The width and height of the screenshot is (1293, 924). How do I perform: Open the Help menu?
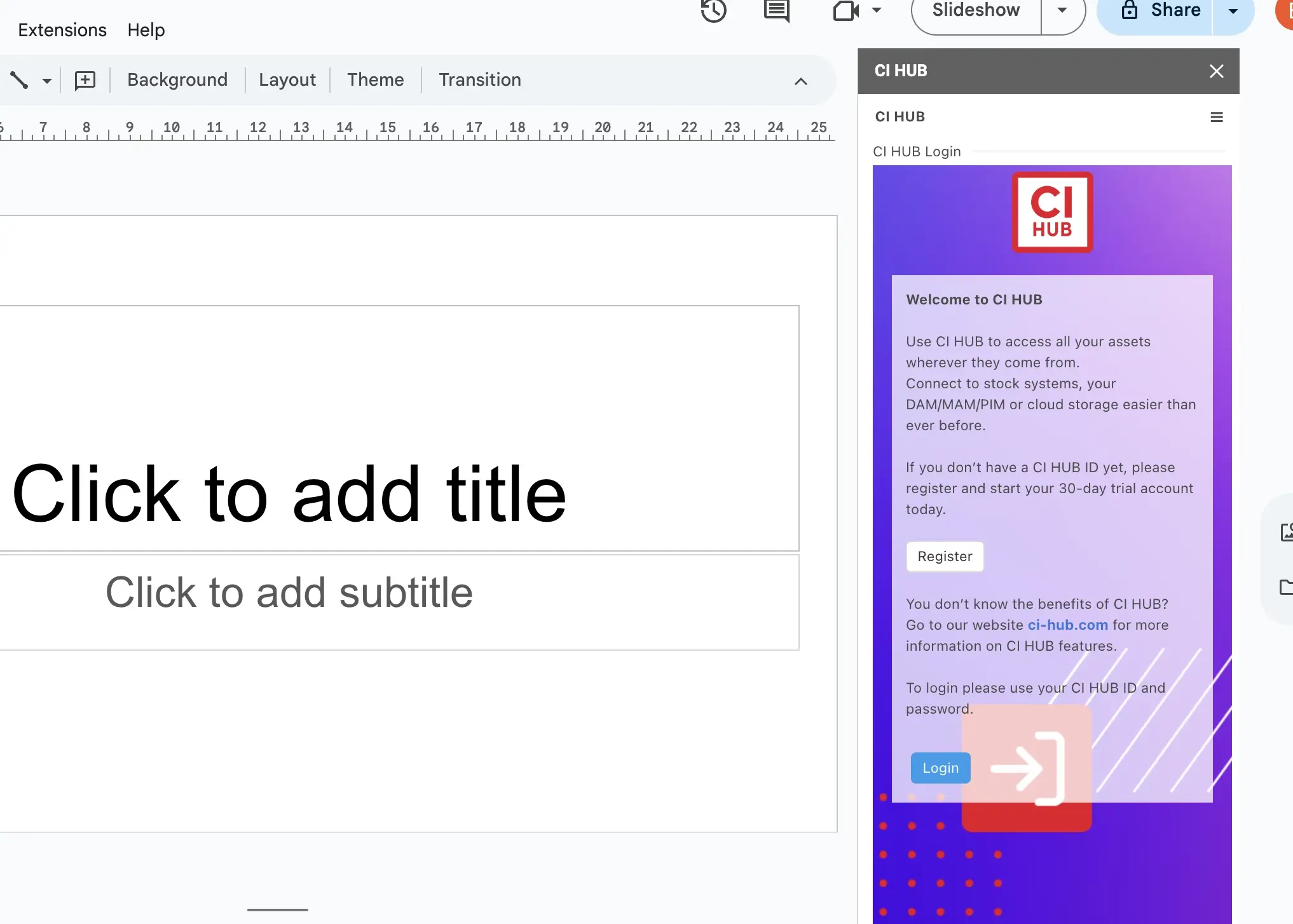pos(146,30)
